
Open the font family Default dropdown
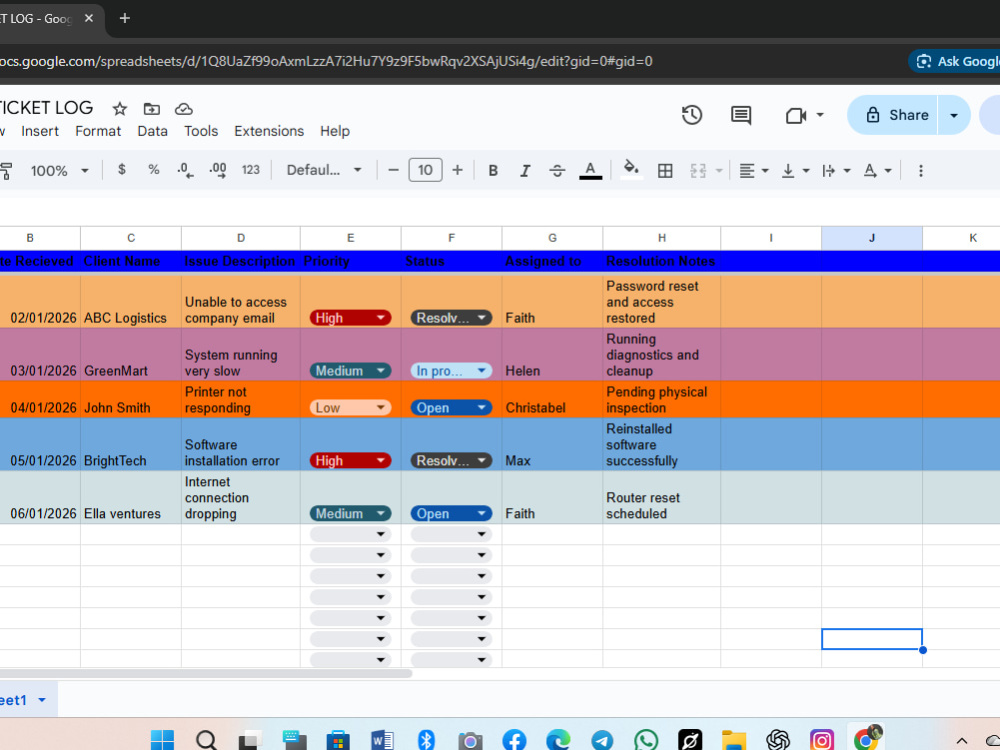click(324, 170)
